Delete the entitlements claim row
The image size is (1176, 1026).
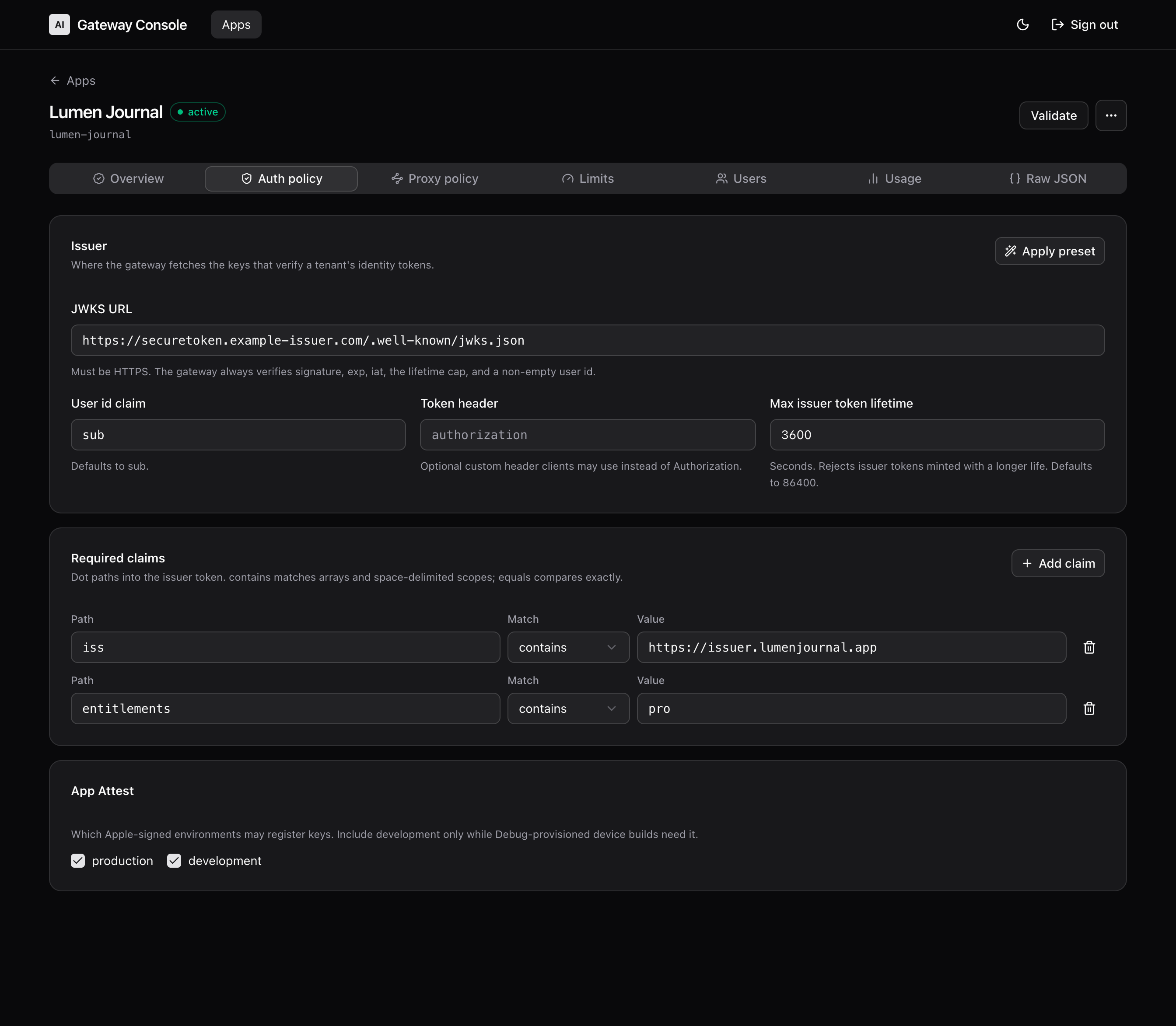1089,708
